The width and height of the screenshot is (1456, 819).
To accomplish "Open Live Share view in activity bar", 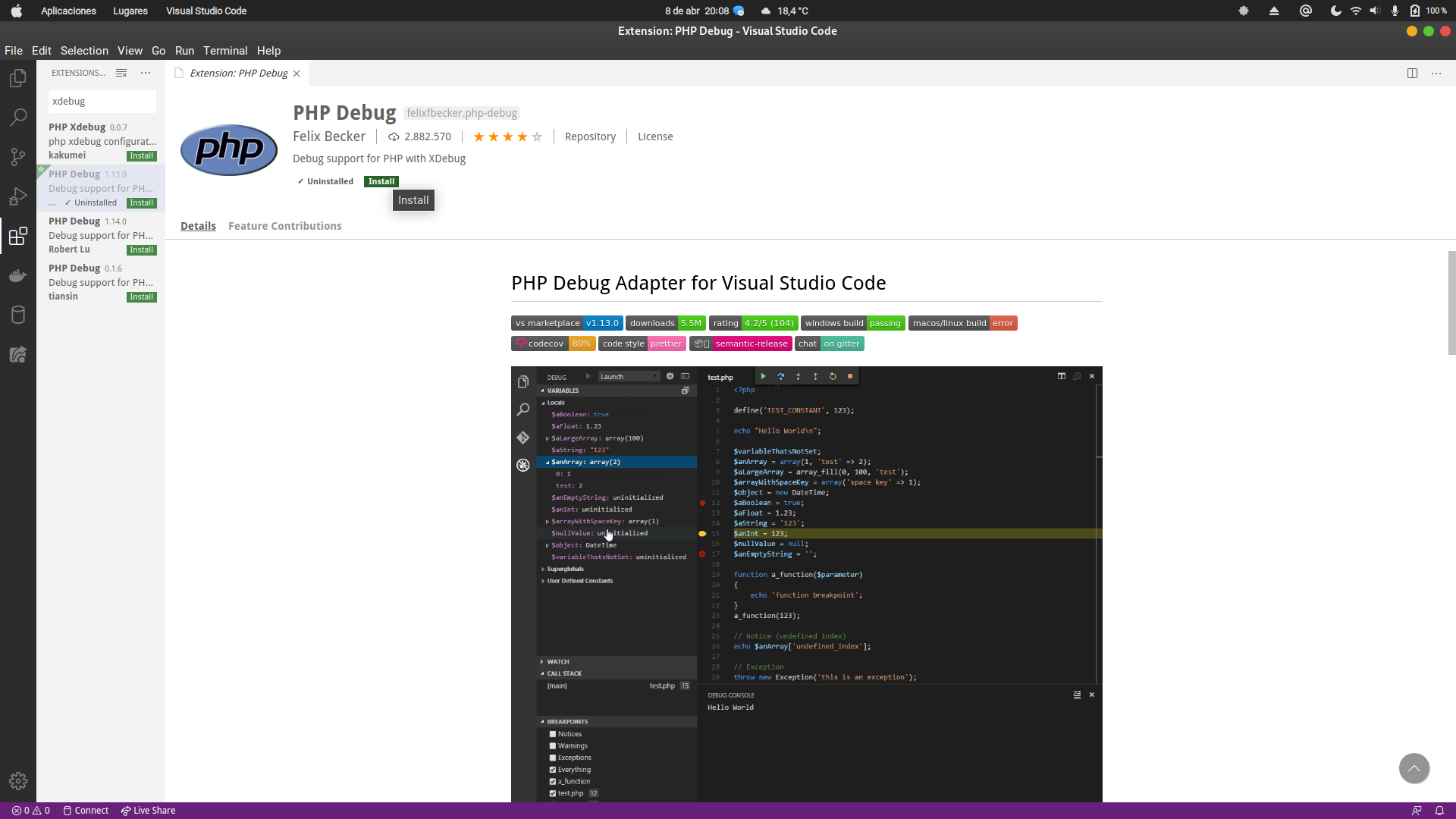I will 18,354.
